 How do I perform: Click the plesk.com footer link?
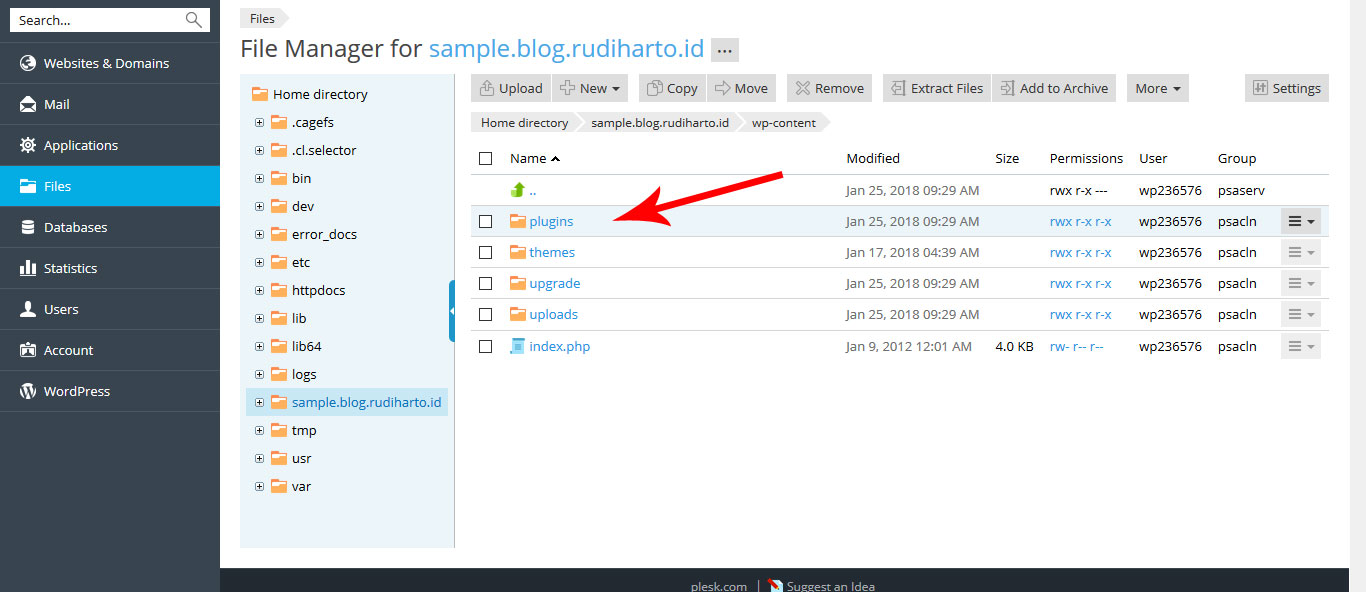coord(718,586)
